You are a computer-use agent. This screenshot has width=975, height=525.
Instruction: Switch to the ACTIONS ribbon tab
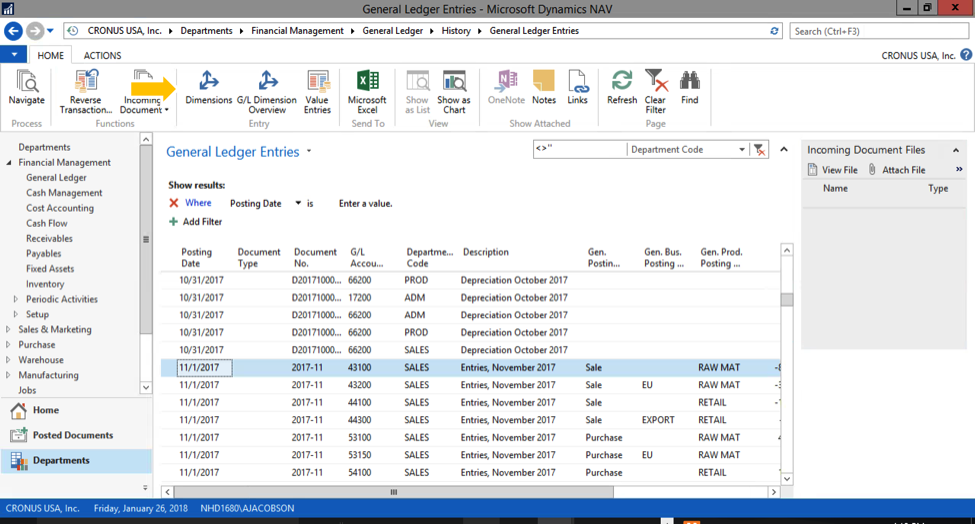pos(103,55)
